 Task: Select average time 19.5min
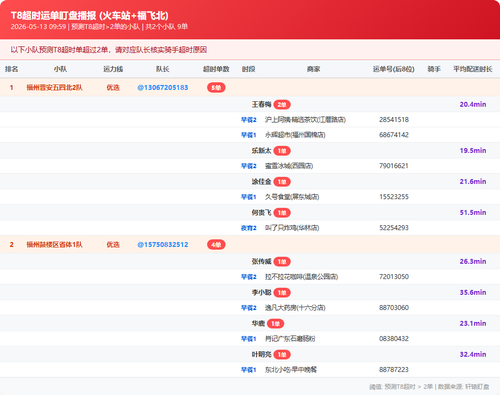473,151
